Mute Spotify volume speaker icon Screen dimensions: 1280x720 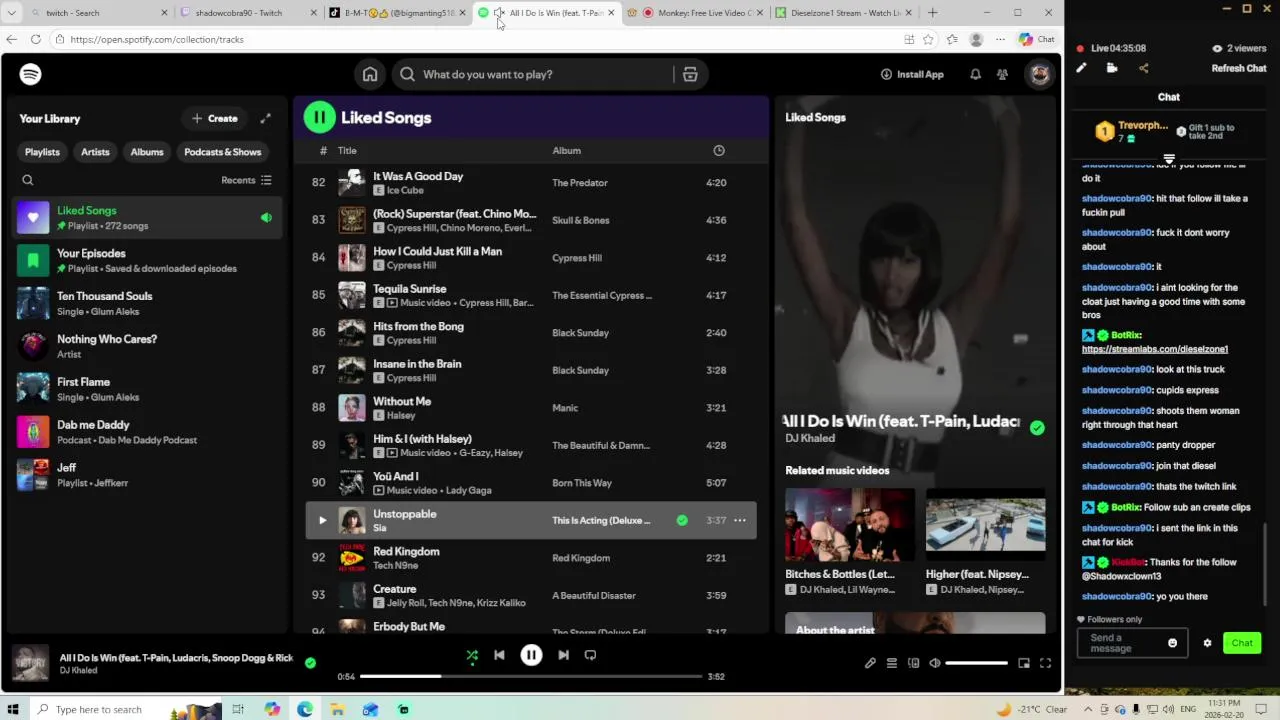(x=935, y=663)
